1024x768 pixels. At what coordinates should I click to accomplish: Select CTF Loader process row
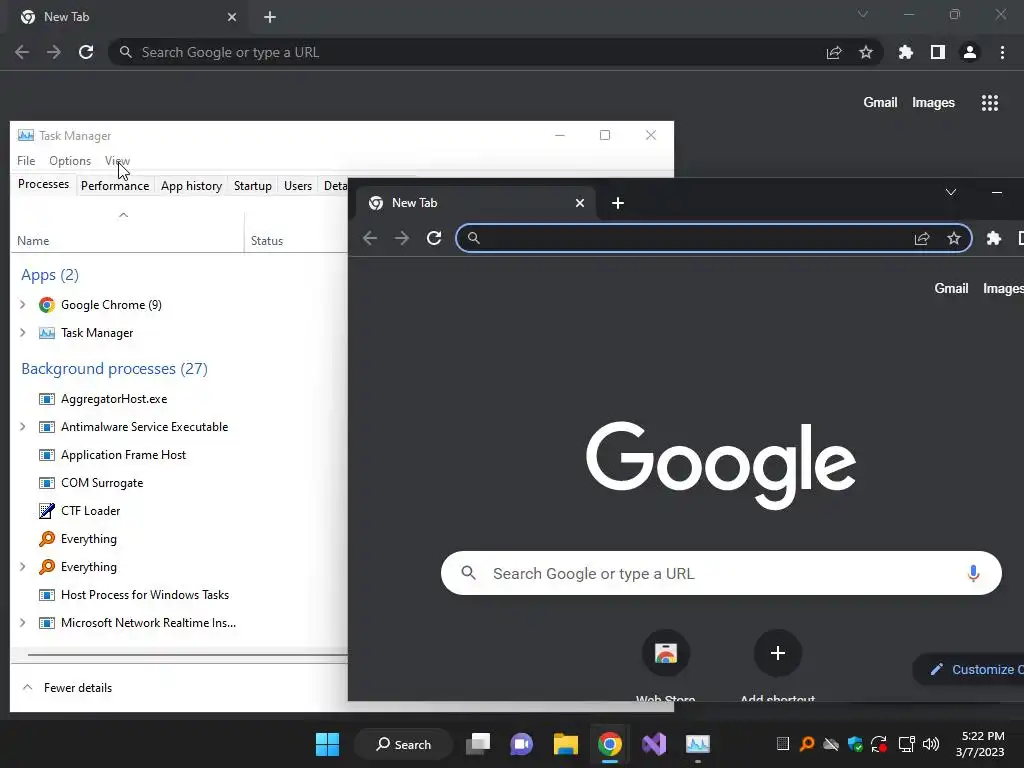tap(179, 511)
